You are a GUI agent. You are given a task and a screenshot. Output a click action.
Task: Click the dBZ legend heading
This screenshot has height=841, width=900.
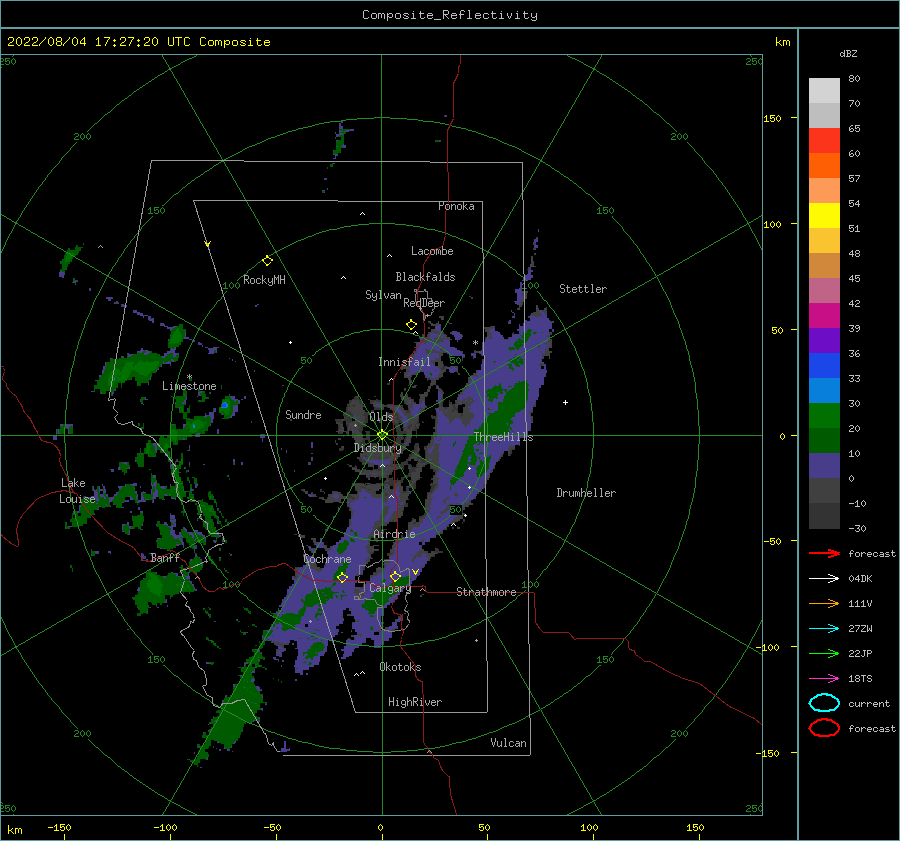pos(848,53)
